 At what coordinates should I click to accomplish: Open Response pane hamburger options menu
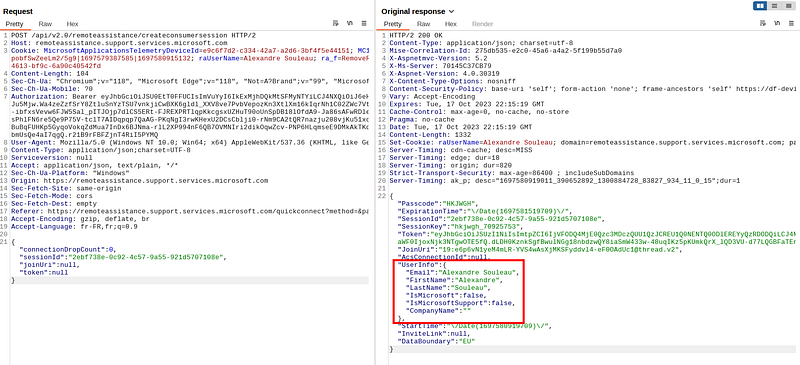click(791, 23)
